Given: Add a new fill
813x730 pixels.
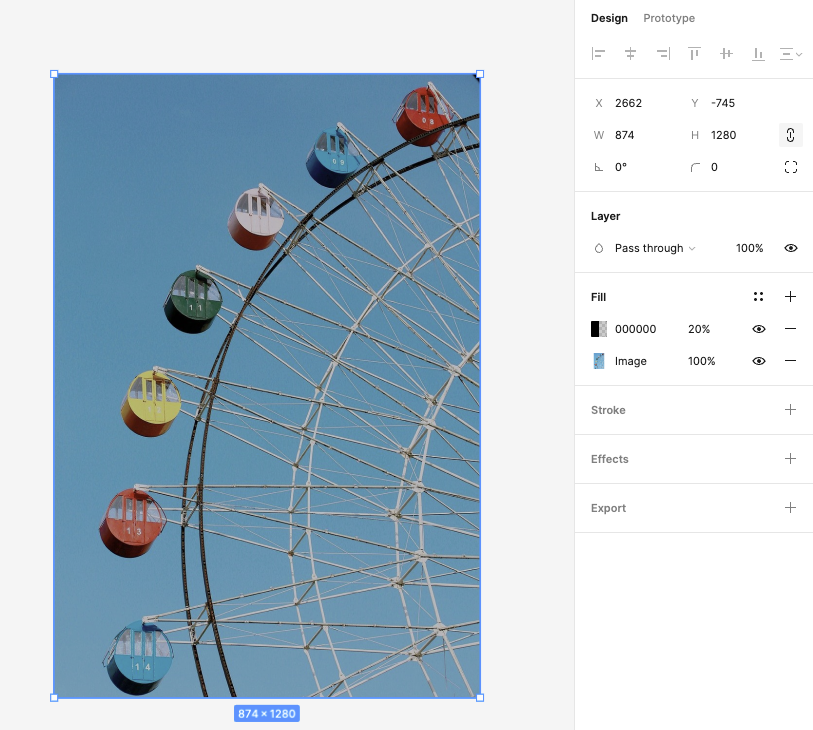Looking at the screenshot, I should (x=790, y=297).
